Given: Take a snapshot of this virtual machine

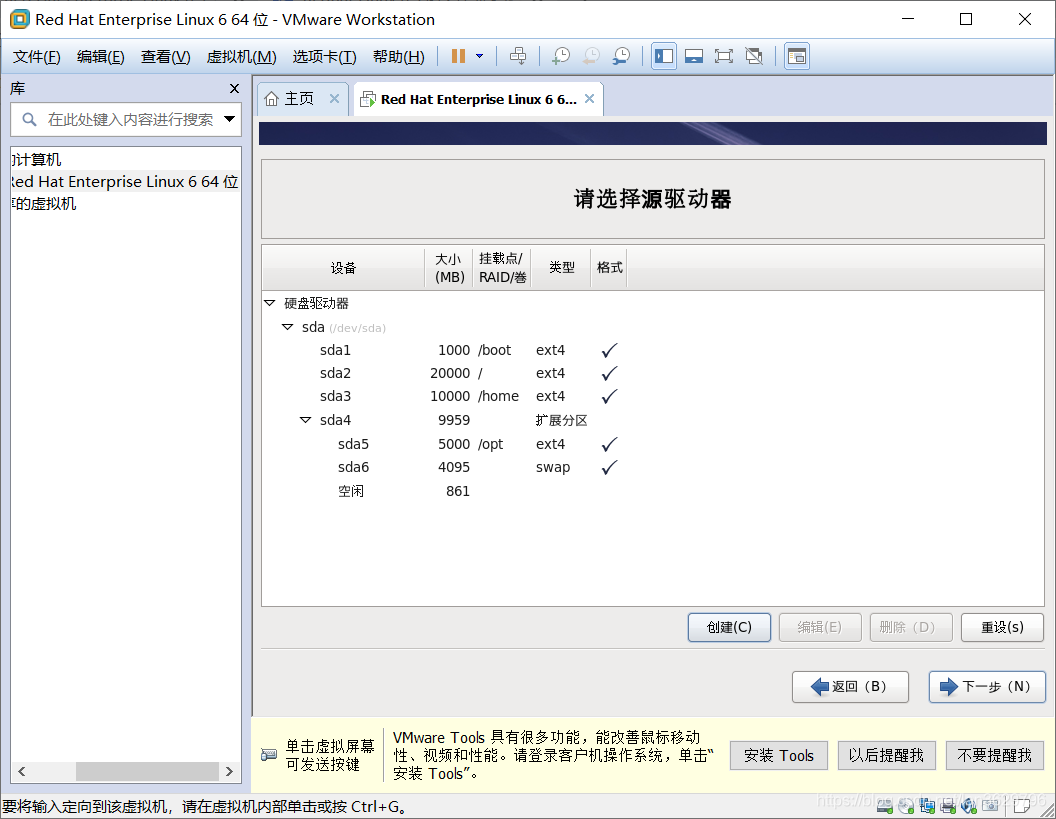Looking at the screenshot, I should pyautogui.click(x=560, y=56).
